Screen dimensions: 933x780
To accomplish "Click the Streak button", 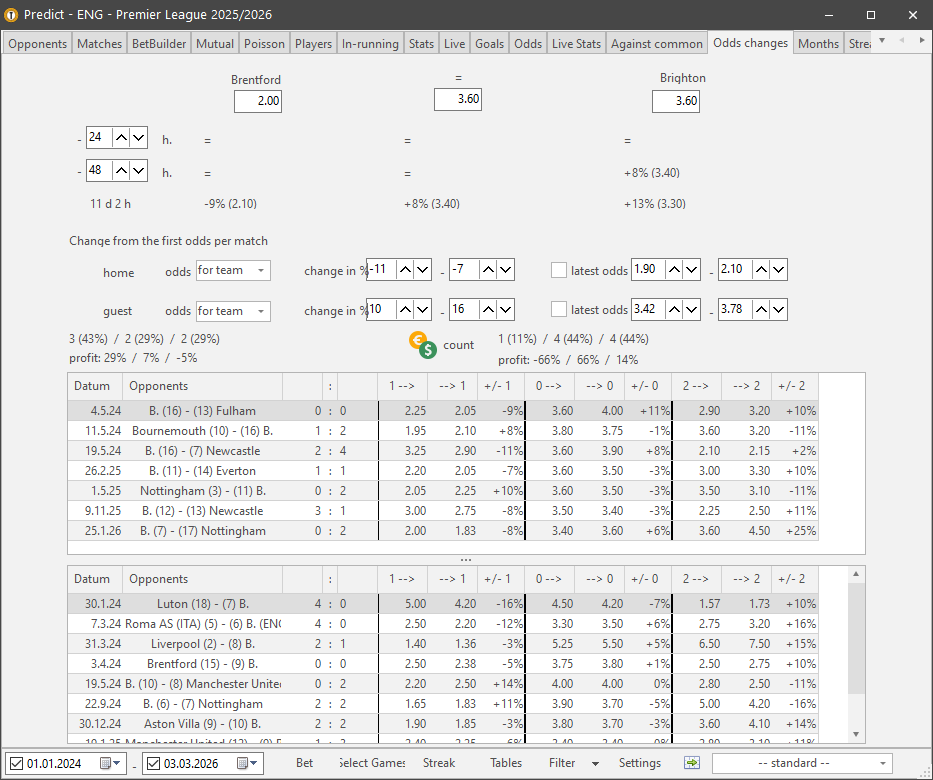I will tap(439, 762).
